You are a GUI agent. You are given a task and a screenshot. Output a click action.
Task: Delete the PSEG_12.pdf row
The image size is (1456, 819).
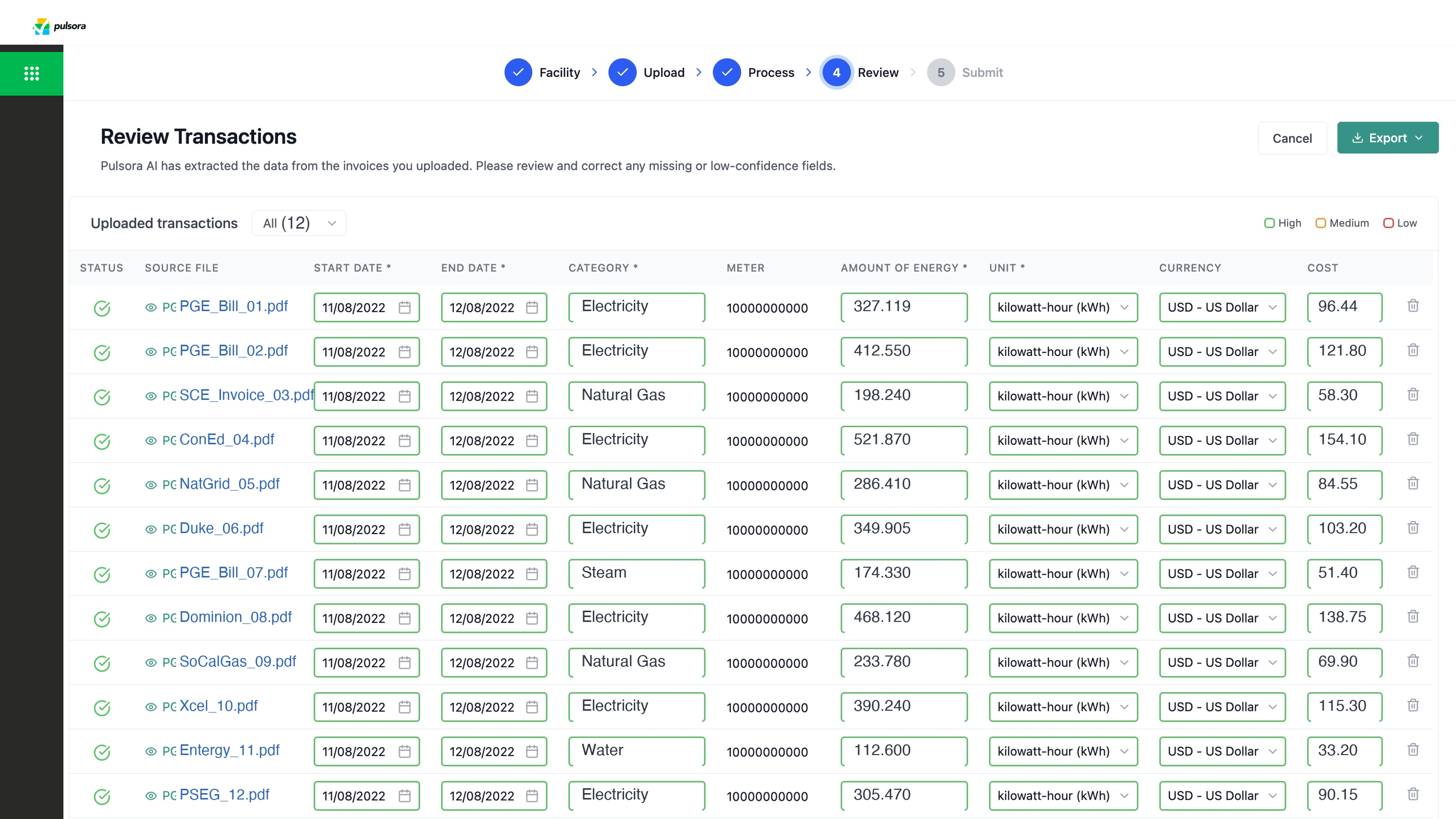coord(1412,794)
